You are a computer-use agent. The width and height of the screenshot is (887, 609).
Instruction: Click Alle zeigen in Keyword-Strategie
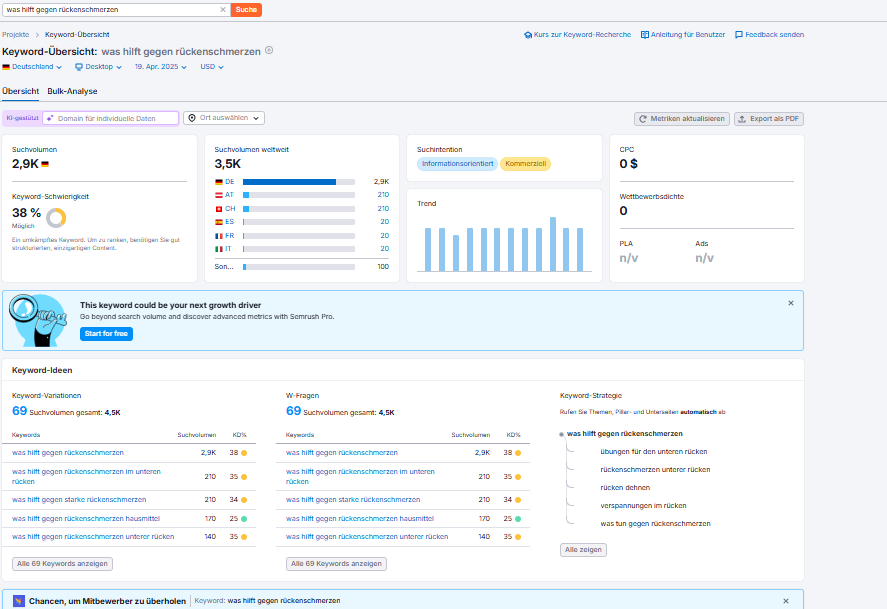[583, 550]
